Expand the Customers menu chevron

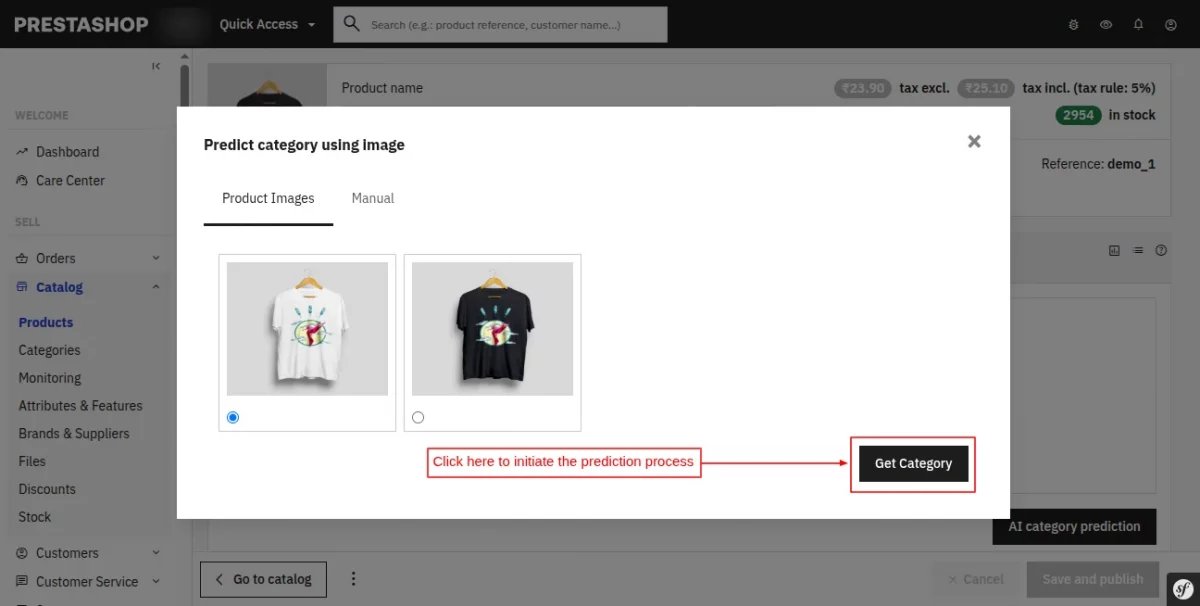point(156,553)
